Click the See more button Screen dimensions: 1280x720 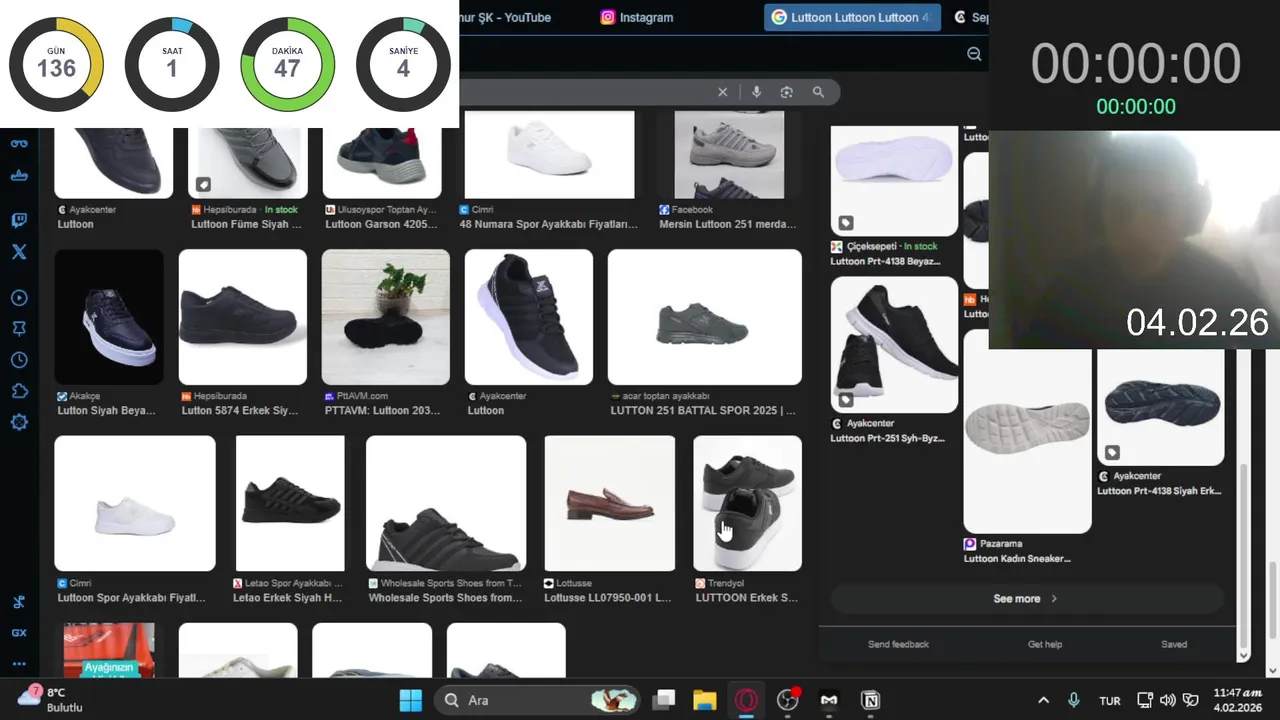[x=1026, y=599]
